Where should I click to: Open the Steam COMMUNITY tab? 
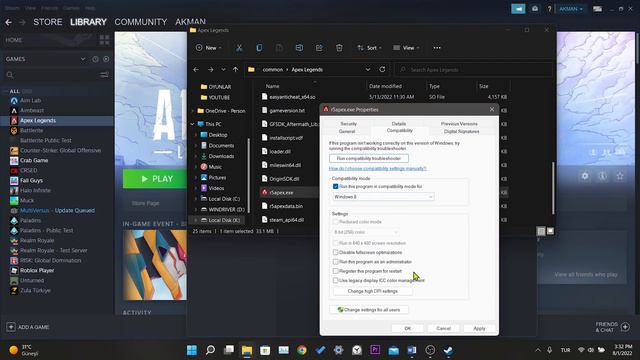coord(141,22)
